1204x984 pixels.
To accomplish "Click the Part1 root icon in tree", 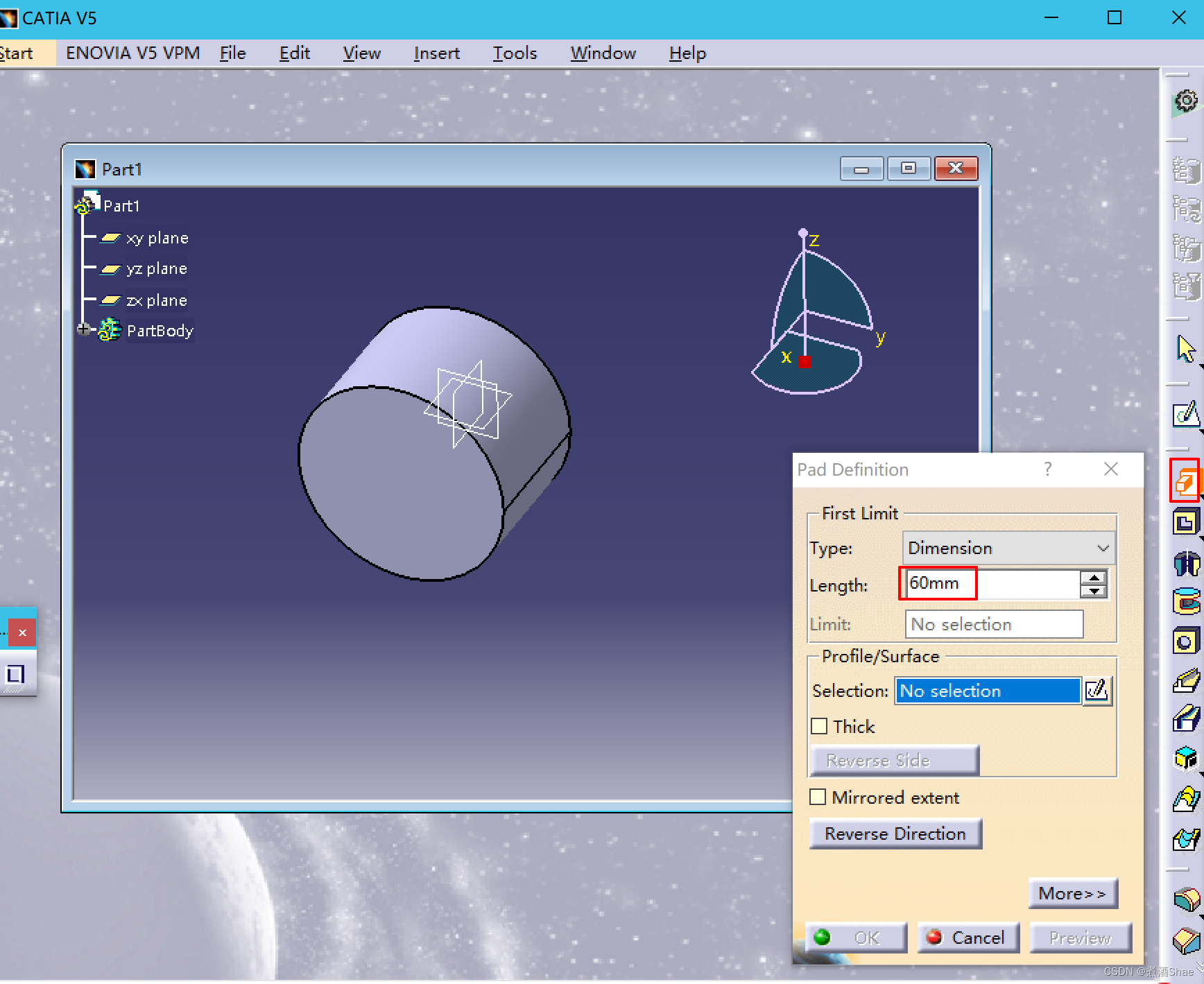I will coord(87,203).
